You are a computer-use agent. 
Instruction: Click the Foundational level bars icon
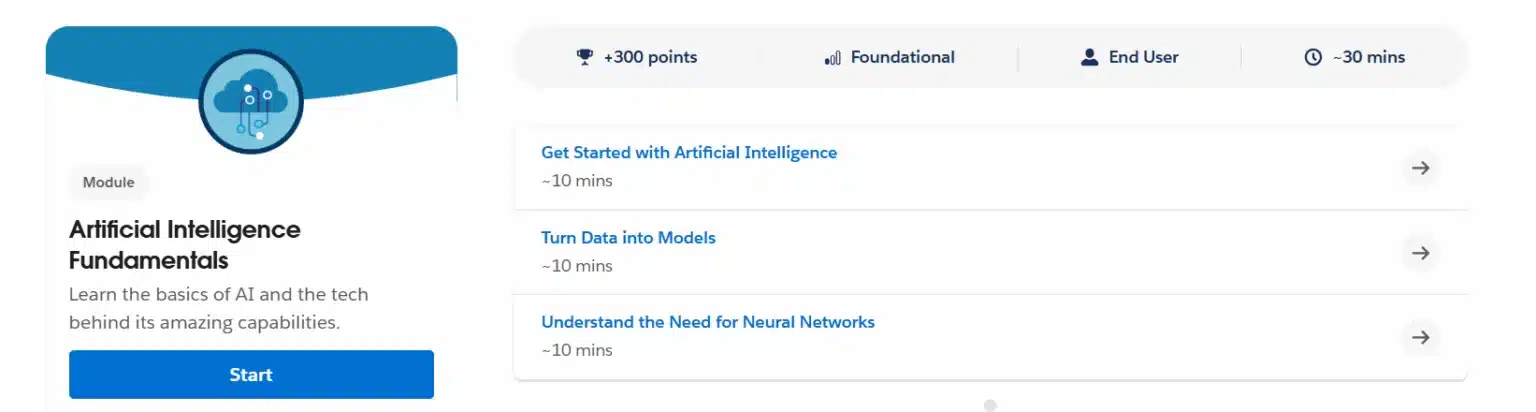[832, 58]
